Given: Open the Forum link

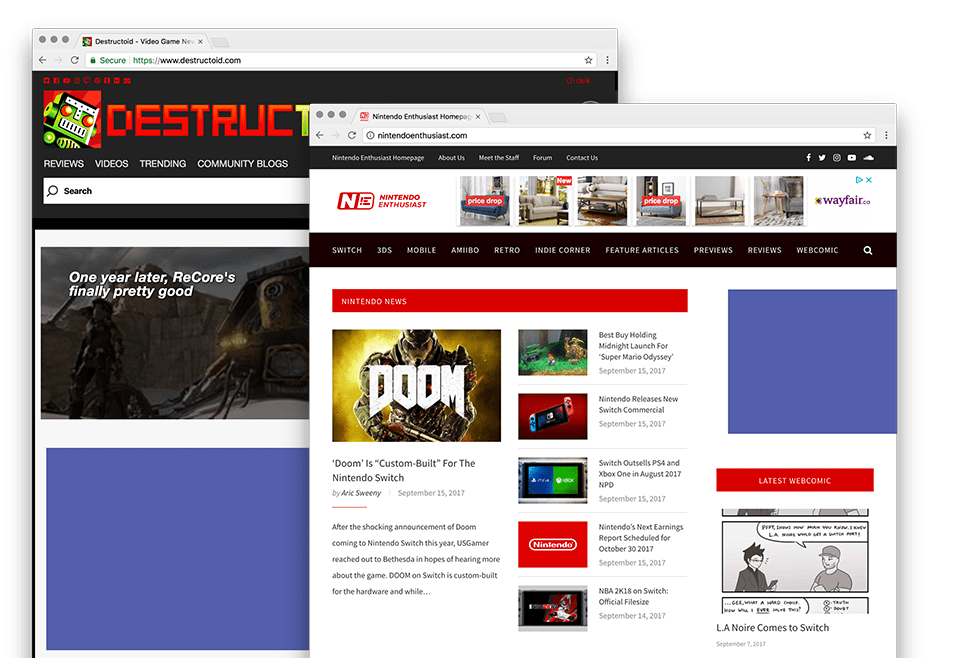Looking at the screenshot, I should click(542, 158).
